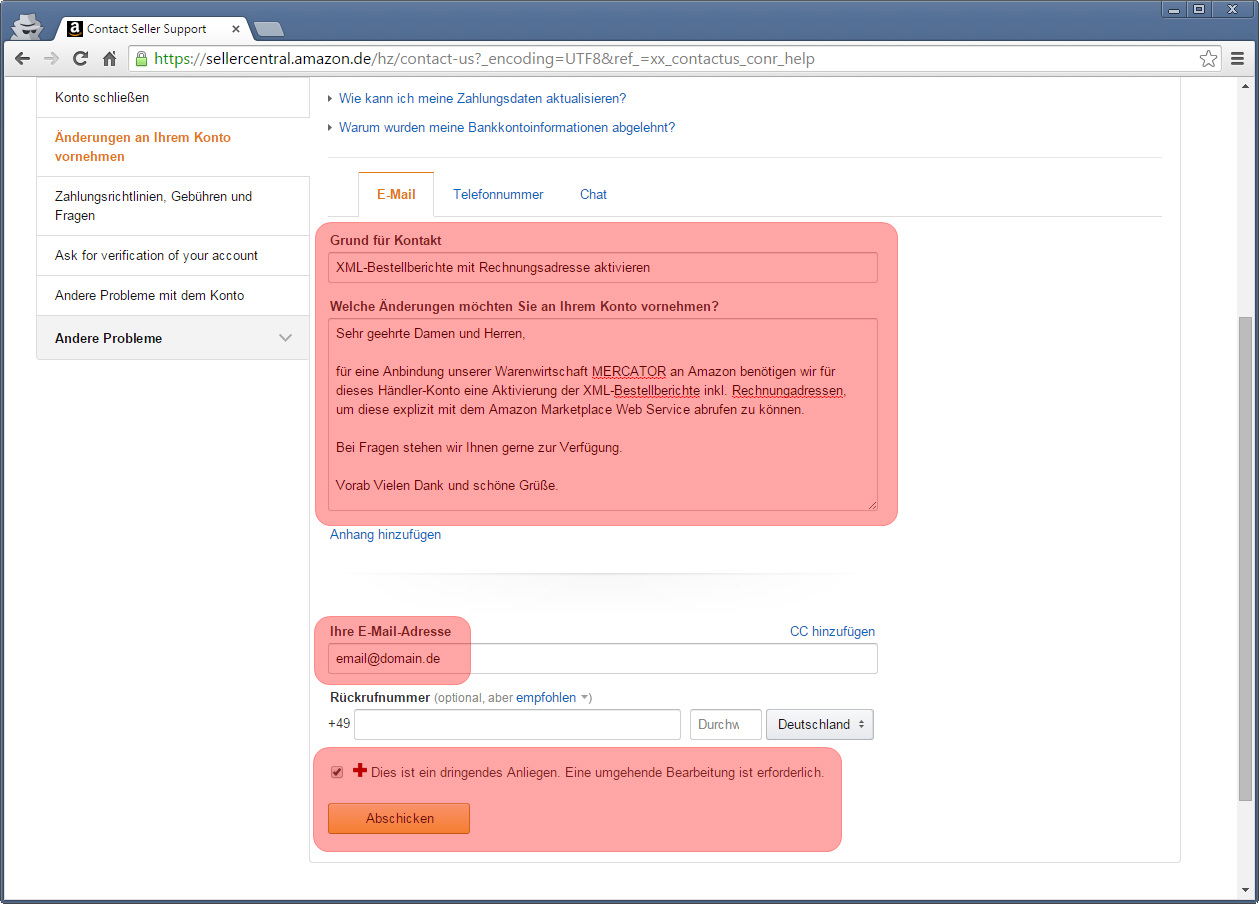Click the scrollbar up arrow
Image resolution: width=1259 pixels, height=904 pixels.
pyautogui.click(x=1245, y=84)
